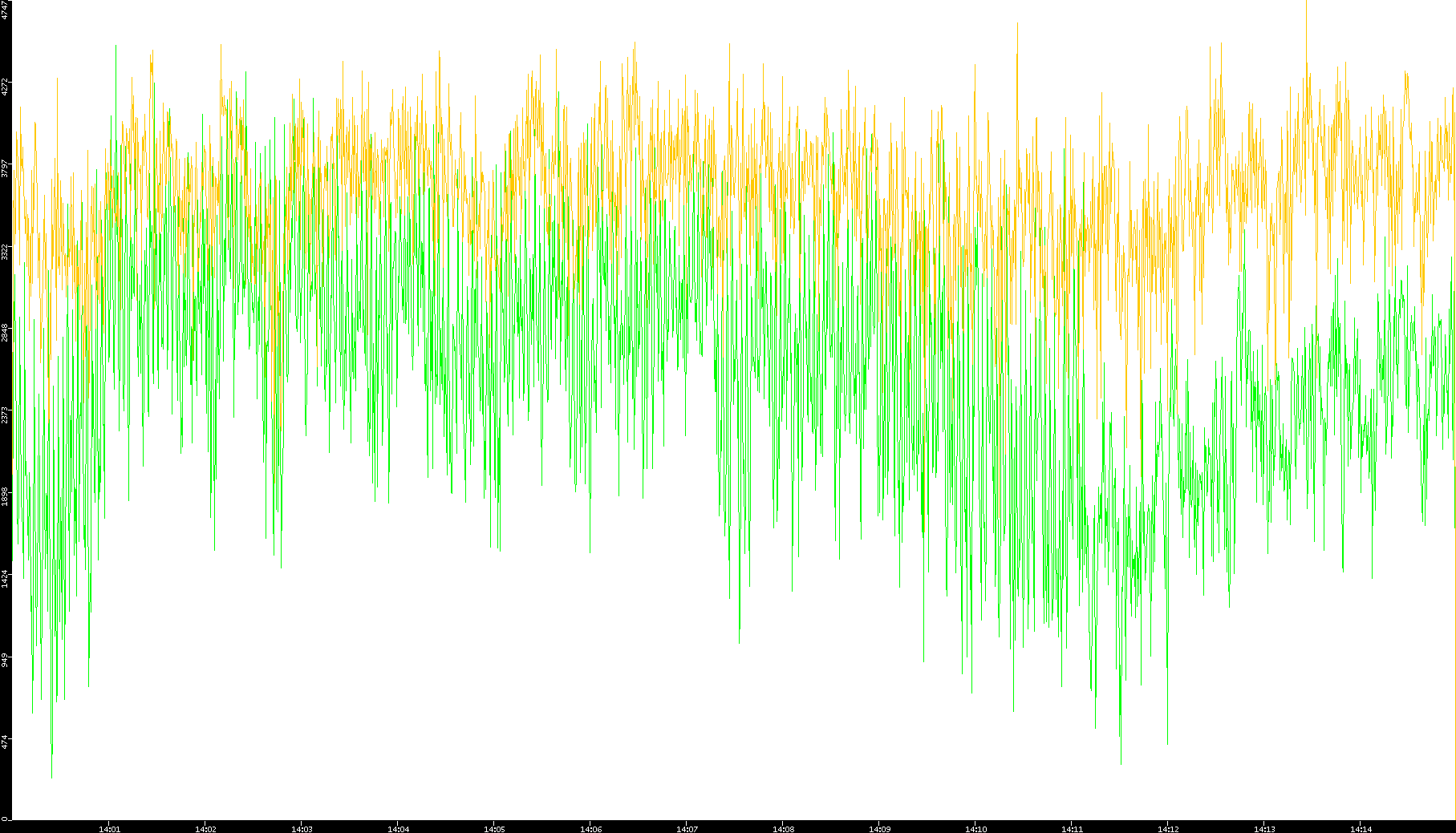
Task: Click the 14:03 time label
Action: coord(302,829)
